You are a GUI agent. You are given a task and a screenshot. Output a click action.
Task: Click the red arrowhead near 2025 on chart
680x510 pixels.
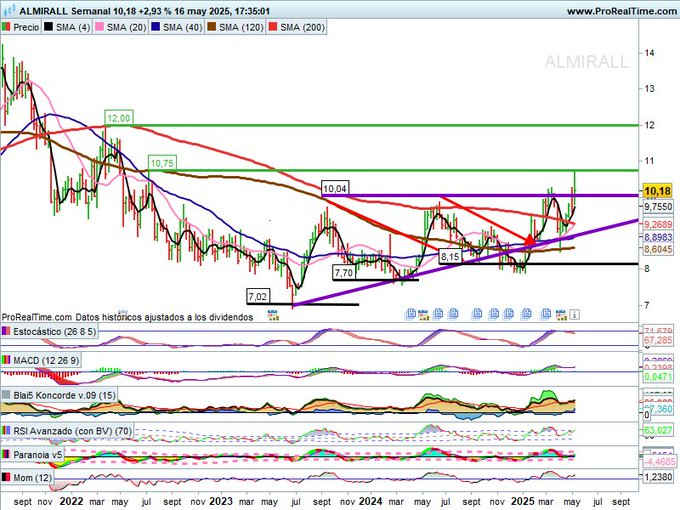pos(530,240)
